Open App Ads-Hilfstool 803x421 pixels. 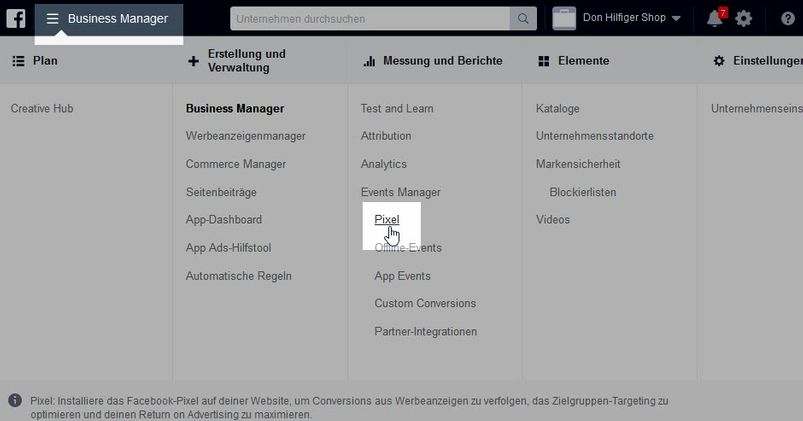(x=228, y=248)
